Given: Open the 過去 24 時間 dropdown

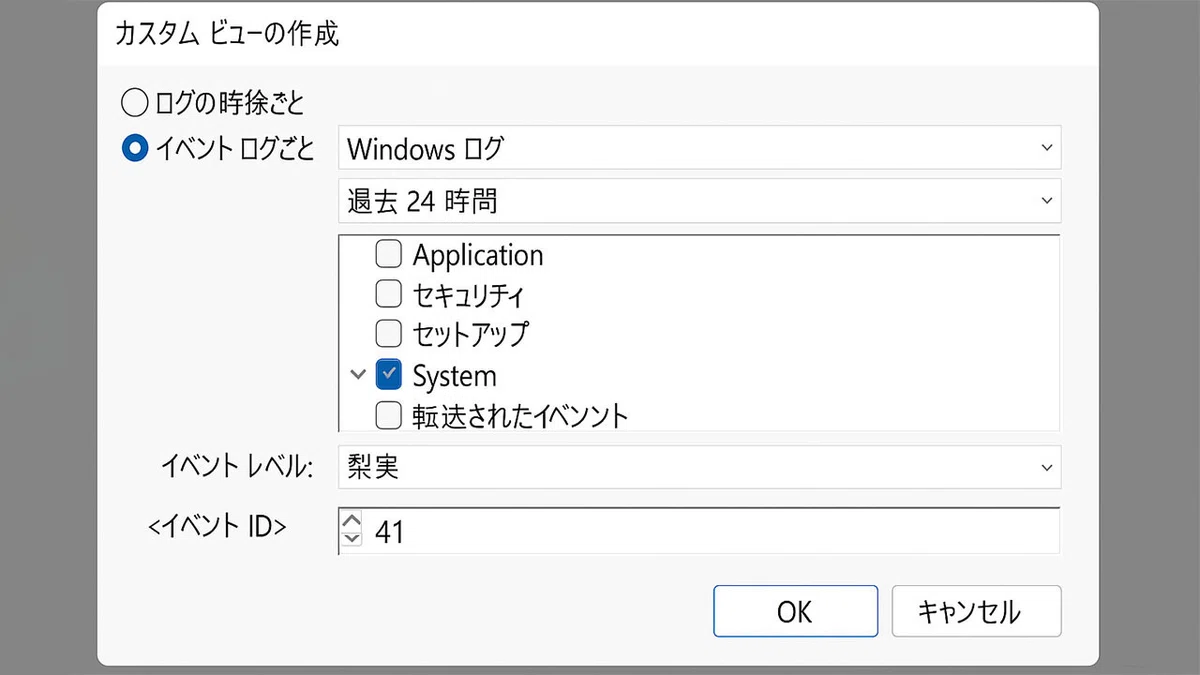Looking at the screenshot, I should pos(699,201).
